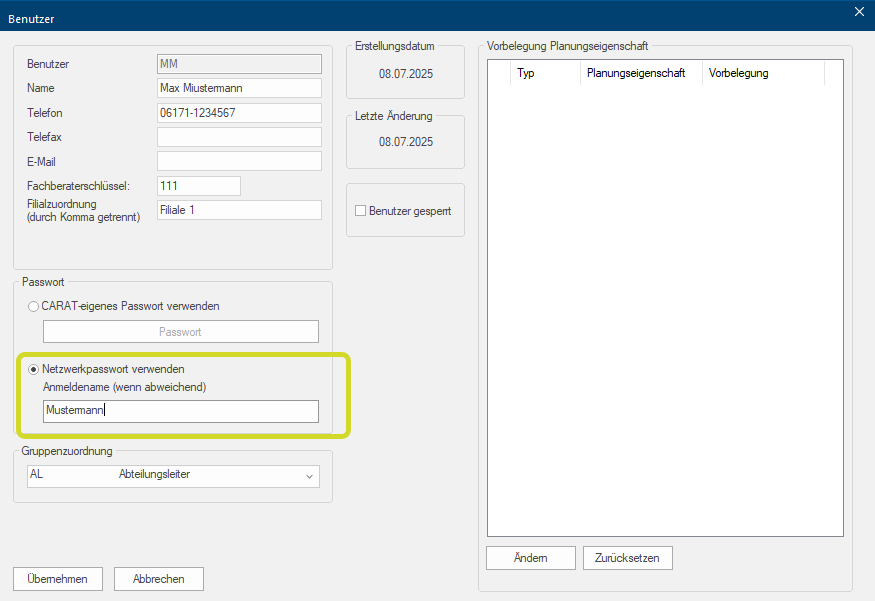Click the empty E-Mail field
Screen dimensions: 875x601
click(x=239, y=161)
